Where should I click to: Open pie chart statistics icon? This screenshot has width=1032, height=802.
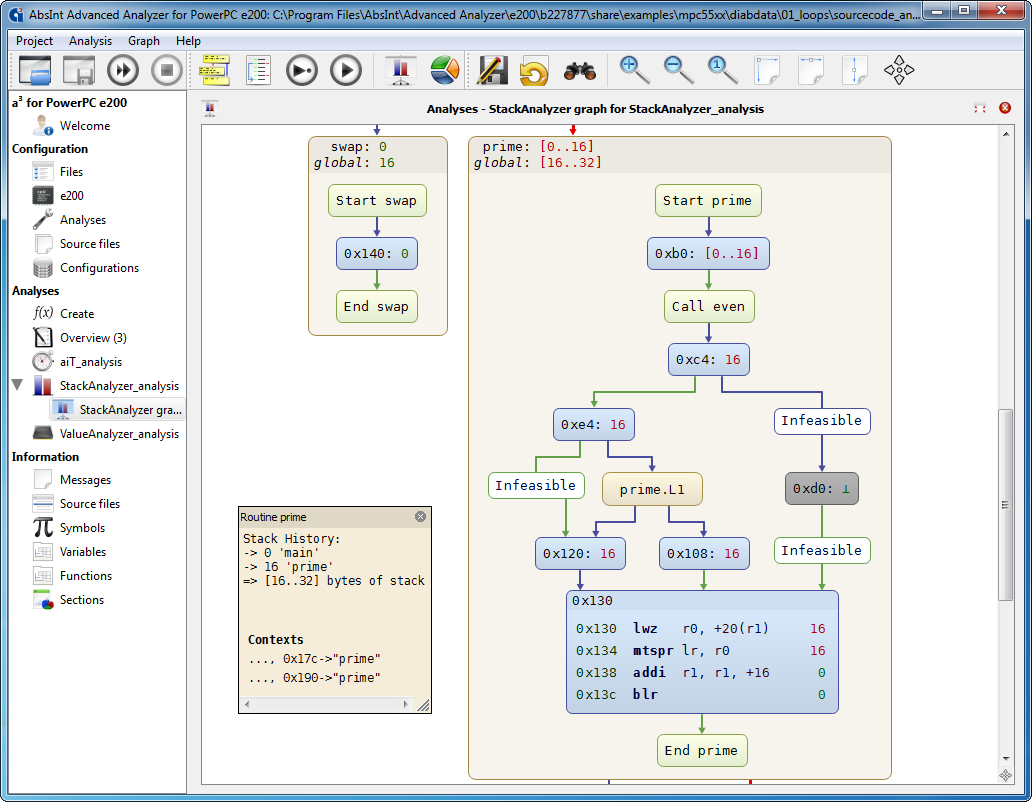click(445, 70)
